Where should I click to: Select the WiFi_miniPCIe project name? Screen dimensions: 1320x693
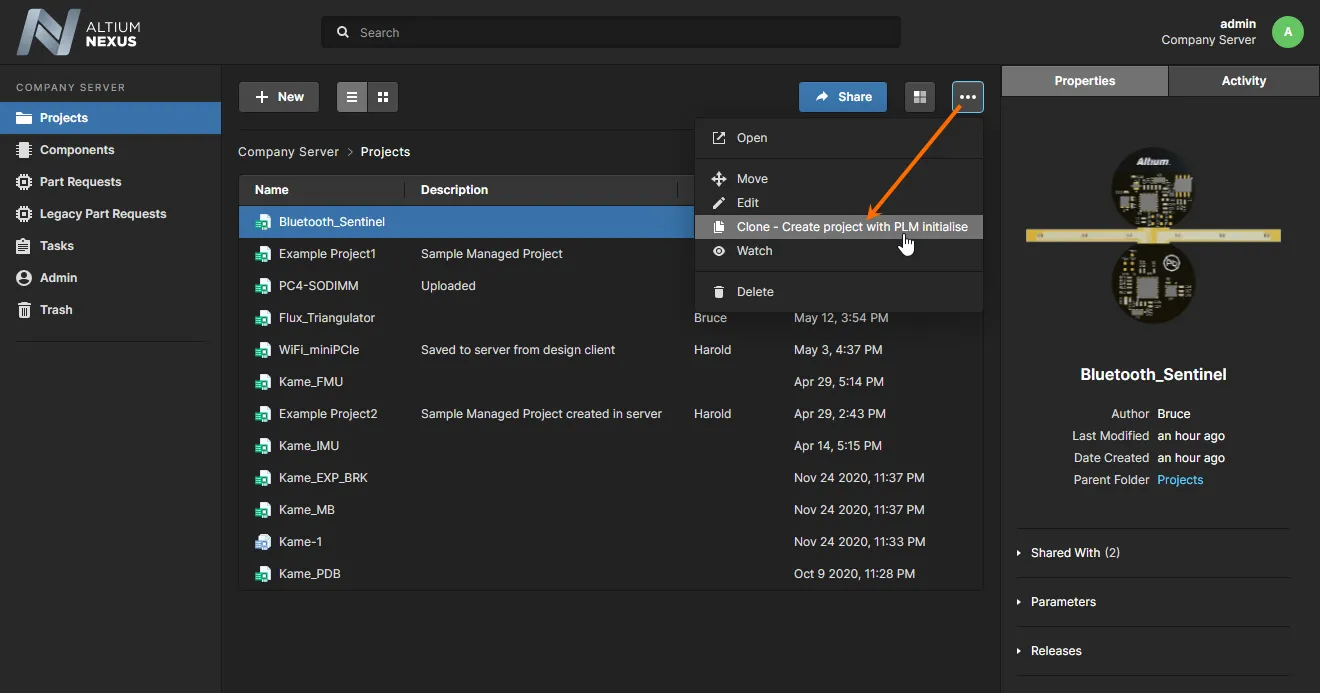(319, 350)
